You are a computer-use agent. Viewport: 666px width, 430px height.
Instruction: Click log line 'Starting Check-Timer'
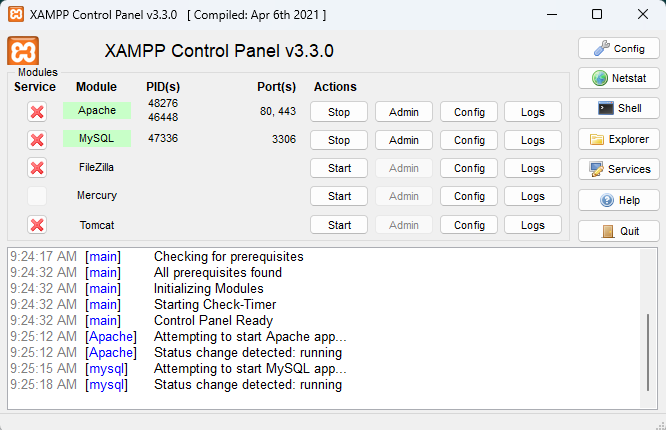click(x=215, y=304)
